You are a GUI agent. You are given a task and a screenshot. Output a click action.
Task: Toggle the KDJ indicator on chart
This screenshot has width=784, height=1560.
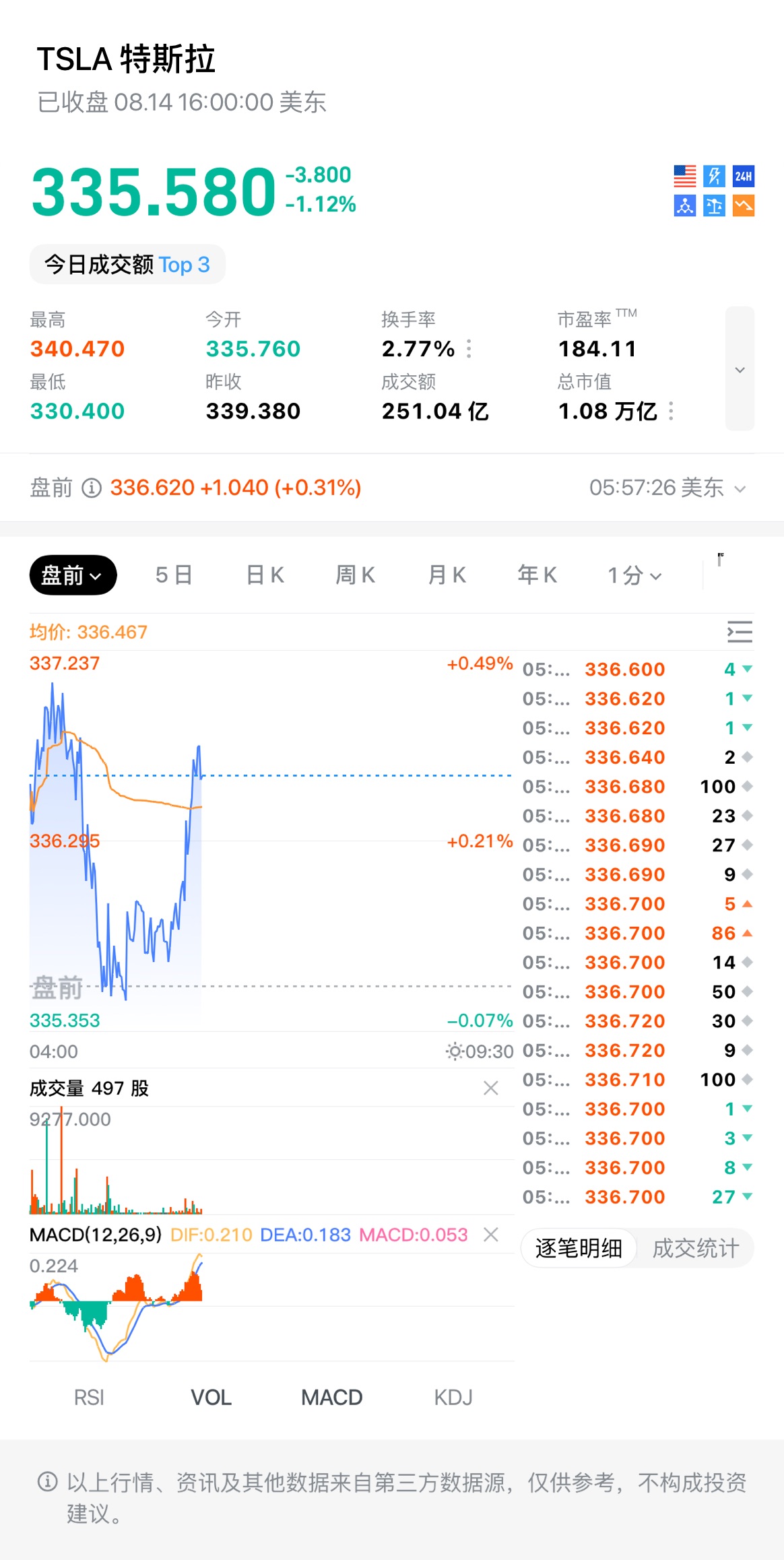coord(453,1398)
